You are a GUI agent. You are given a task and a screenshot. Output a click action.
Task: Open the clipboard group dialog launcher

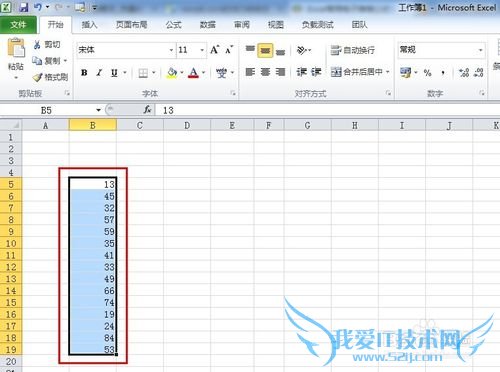pyautogui.click(x=67, y=93)
